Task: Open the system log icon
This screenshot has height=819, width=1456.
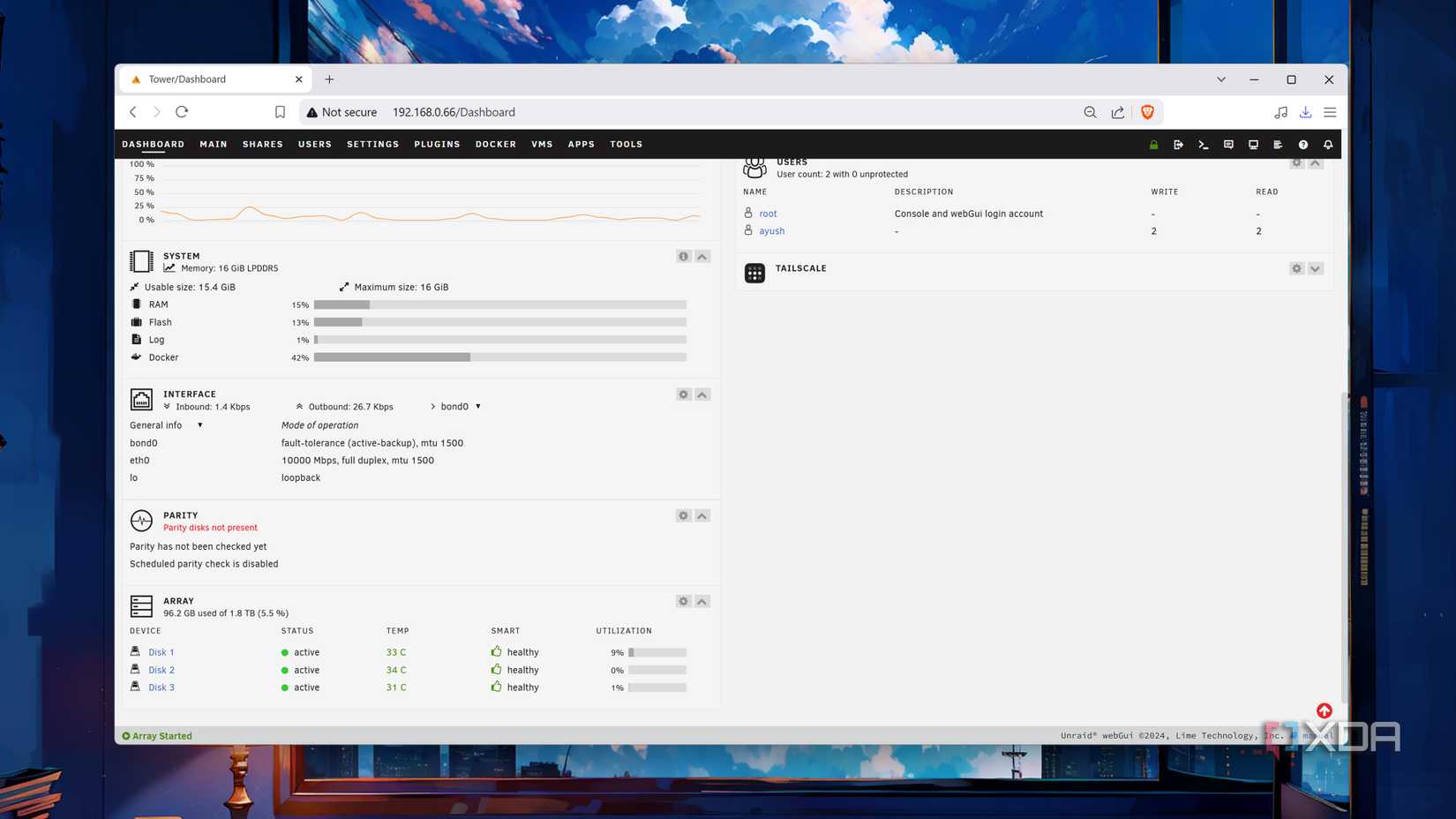Action: coord(1278,145)
